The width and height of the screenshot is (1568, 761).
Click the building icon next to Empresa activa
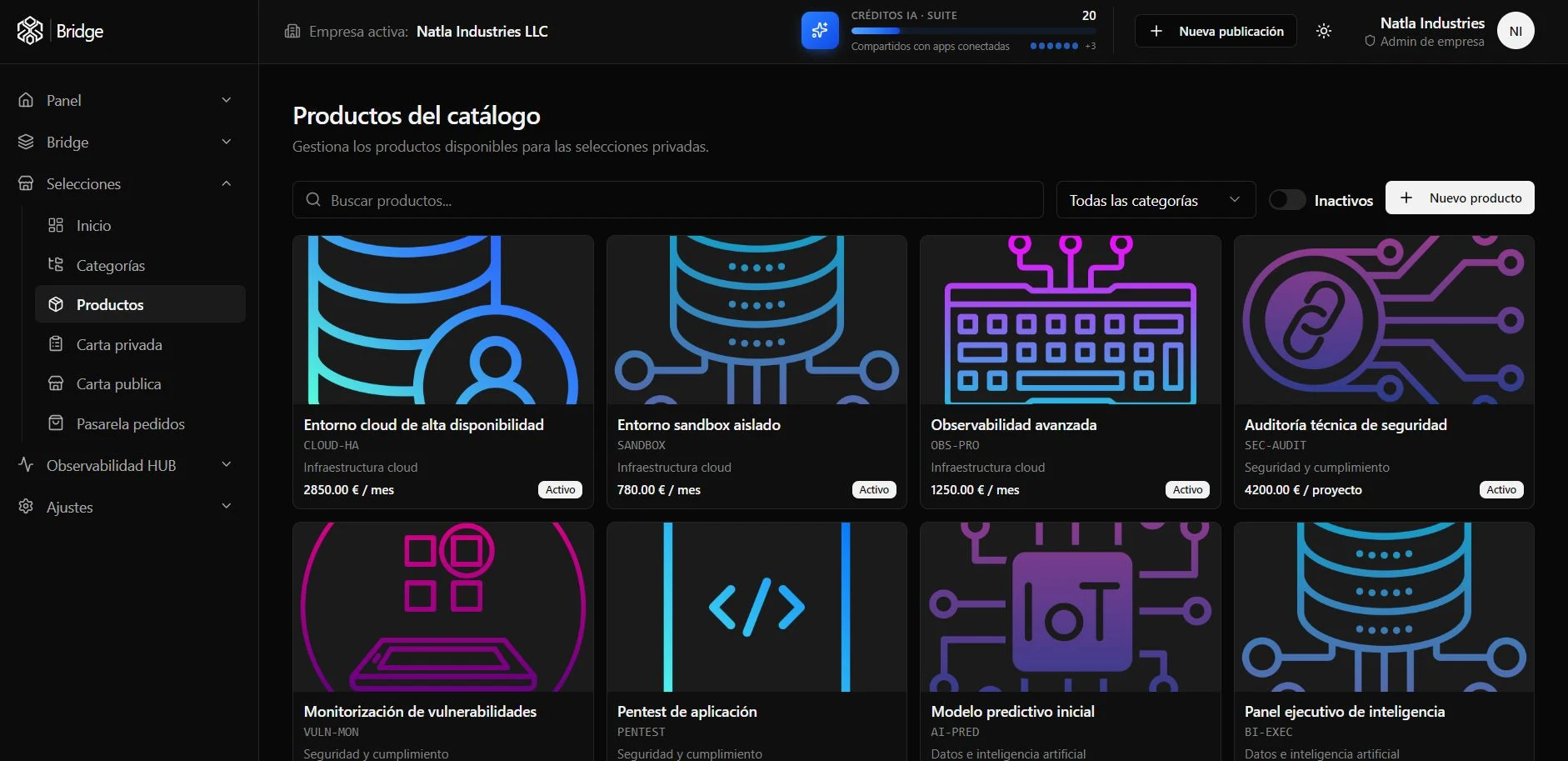(x=292, y=32)
